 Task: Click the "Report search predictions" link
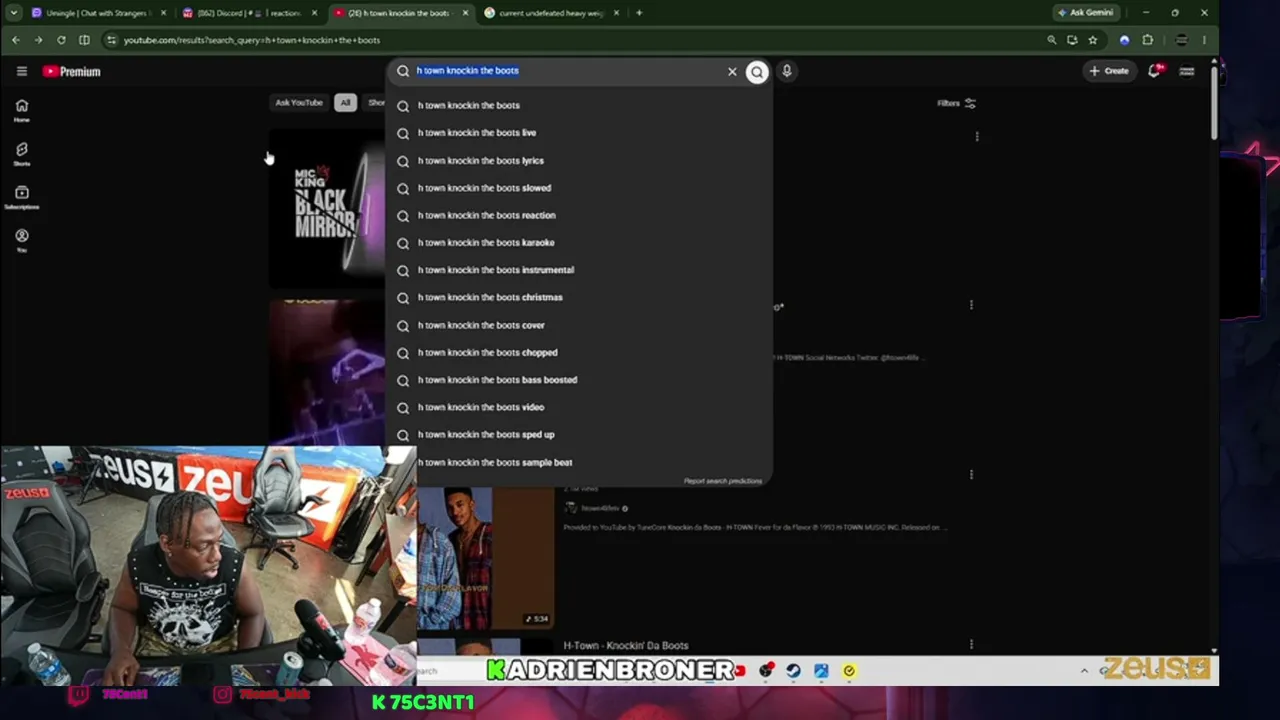point(723,481)
